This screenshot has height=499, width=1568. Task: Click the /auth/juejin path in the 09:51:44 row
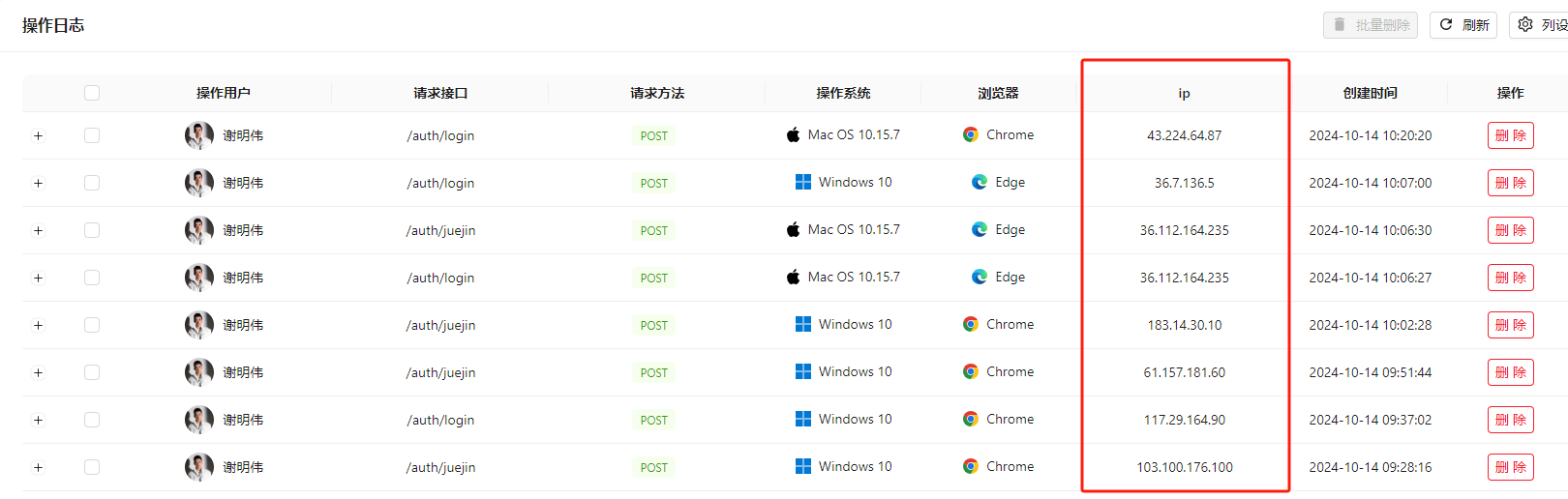click(x=440, y=372)
